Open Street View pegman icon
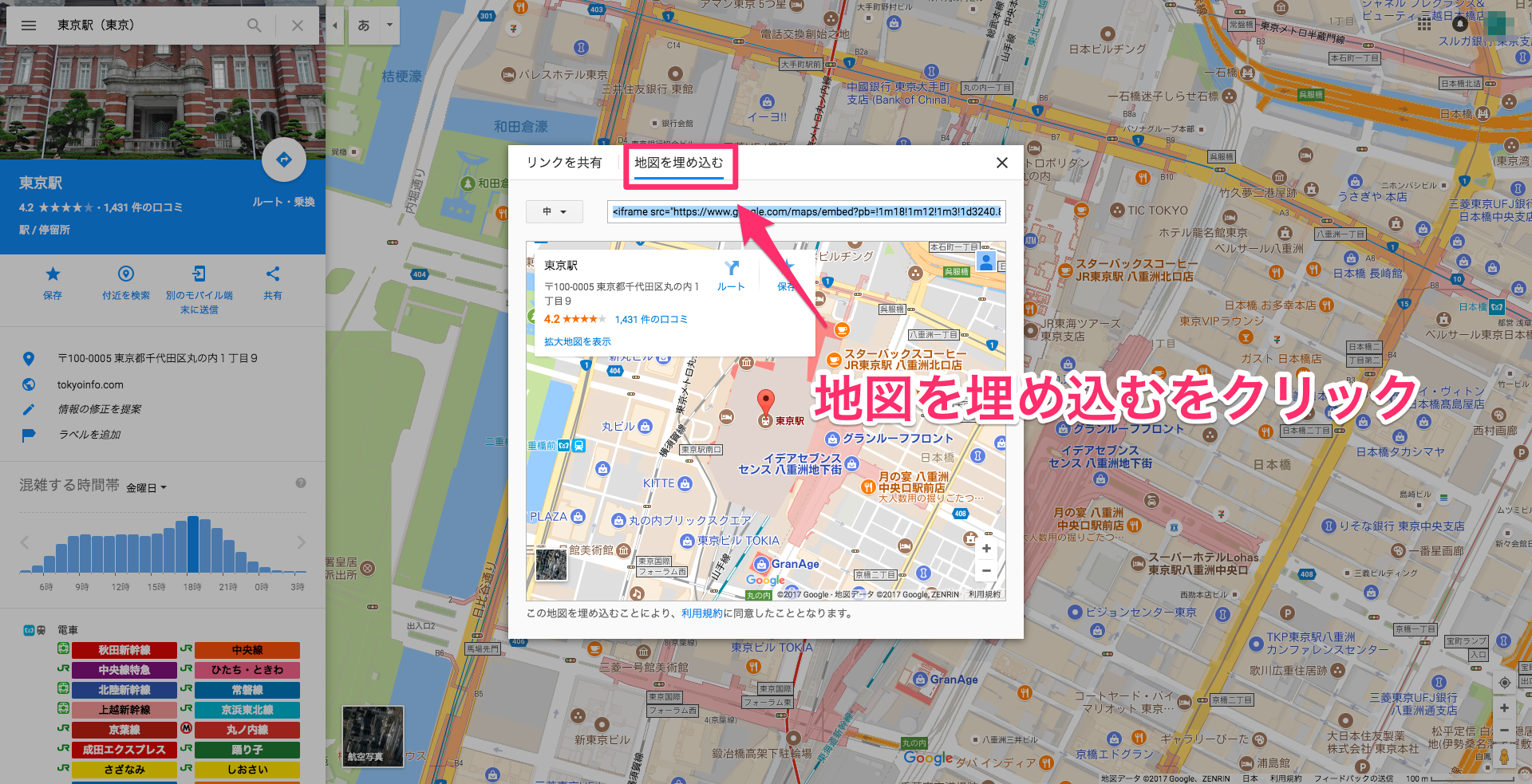Viewport: 1532px width, 784px height. pos(1504,756)
